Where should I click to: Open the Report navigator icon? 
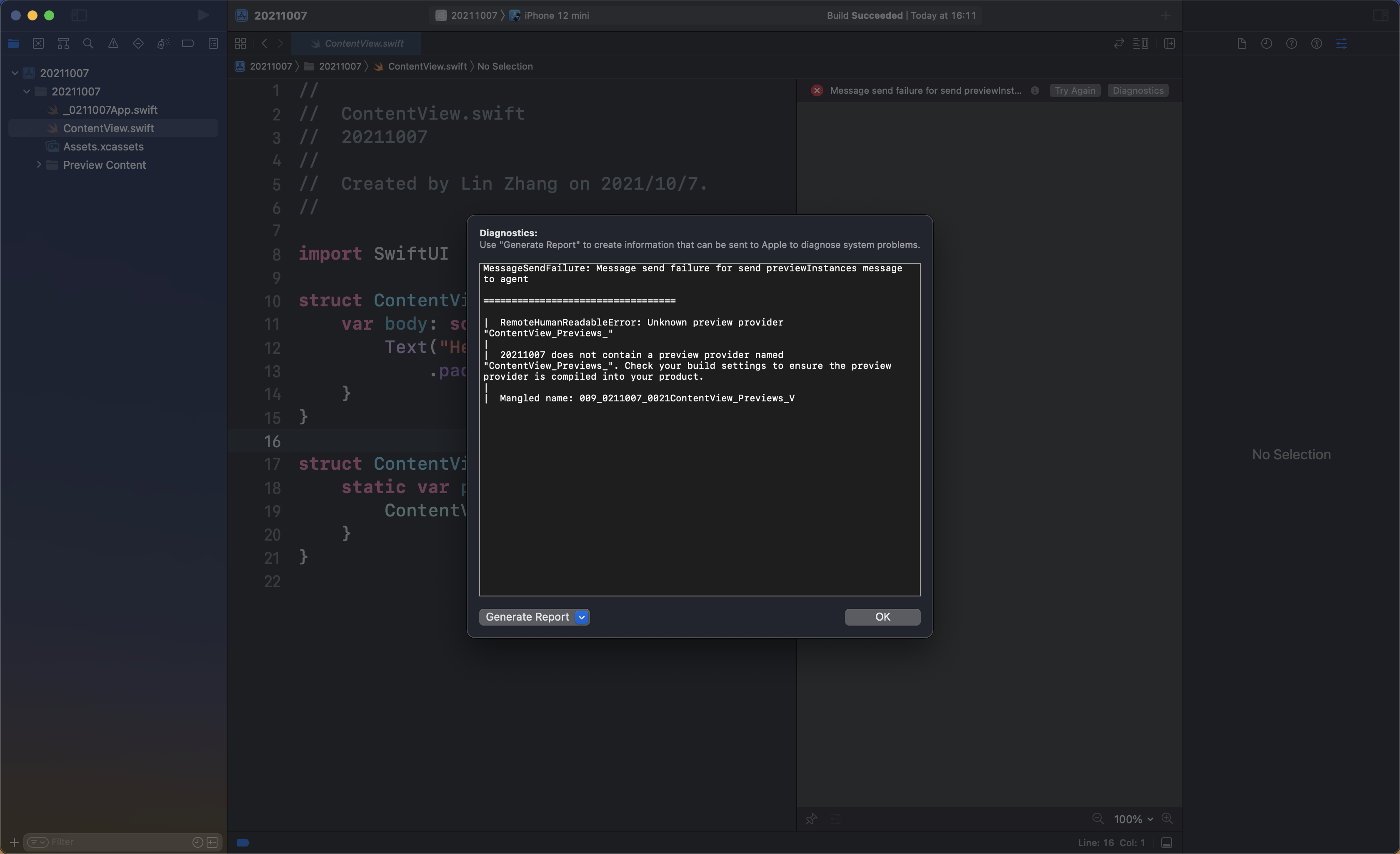coord(213,44)
